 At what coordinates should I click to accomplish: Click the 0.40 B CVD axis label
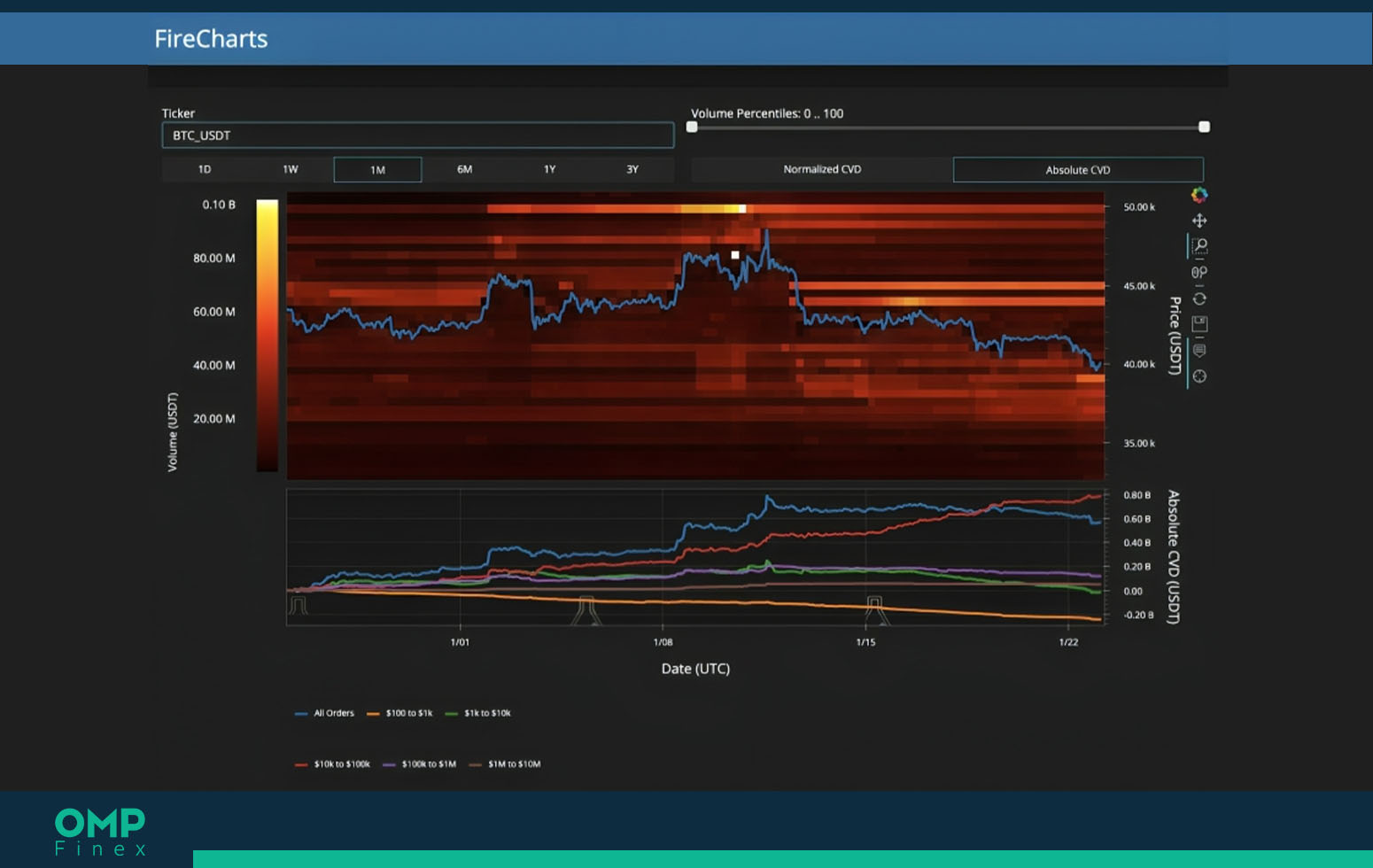click(1137, 543)
